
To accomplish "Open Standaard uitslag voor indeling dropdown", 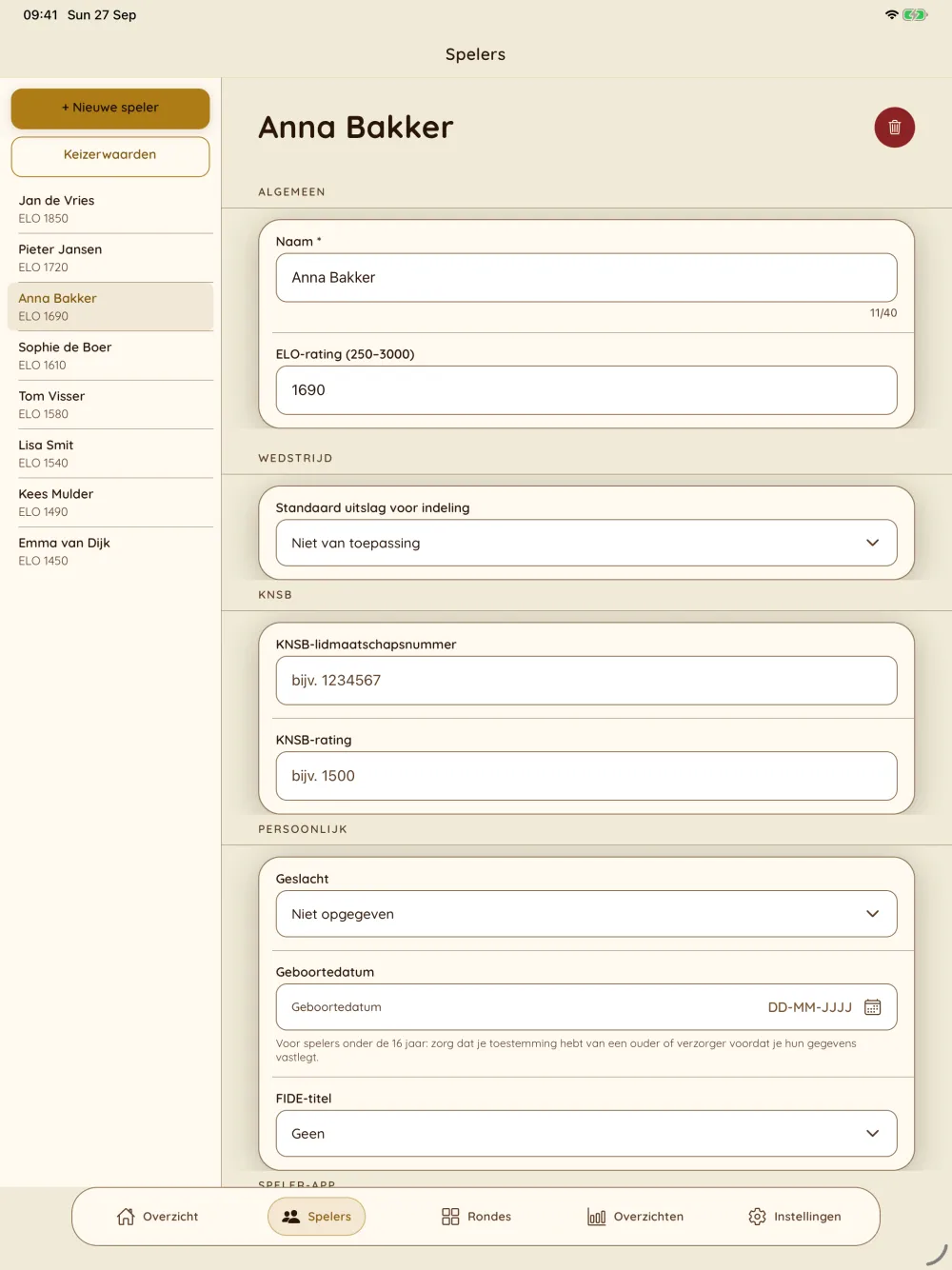I will coord(586,543).
